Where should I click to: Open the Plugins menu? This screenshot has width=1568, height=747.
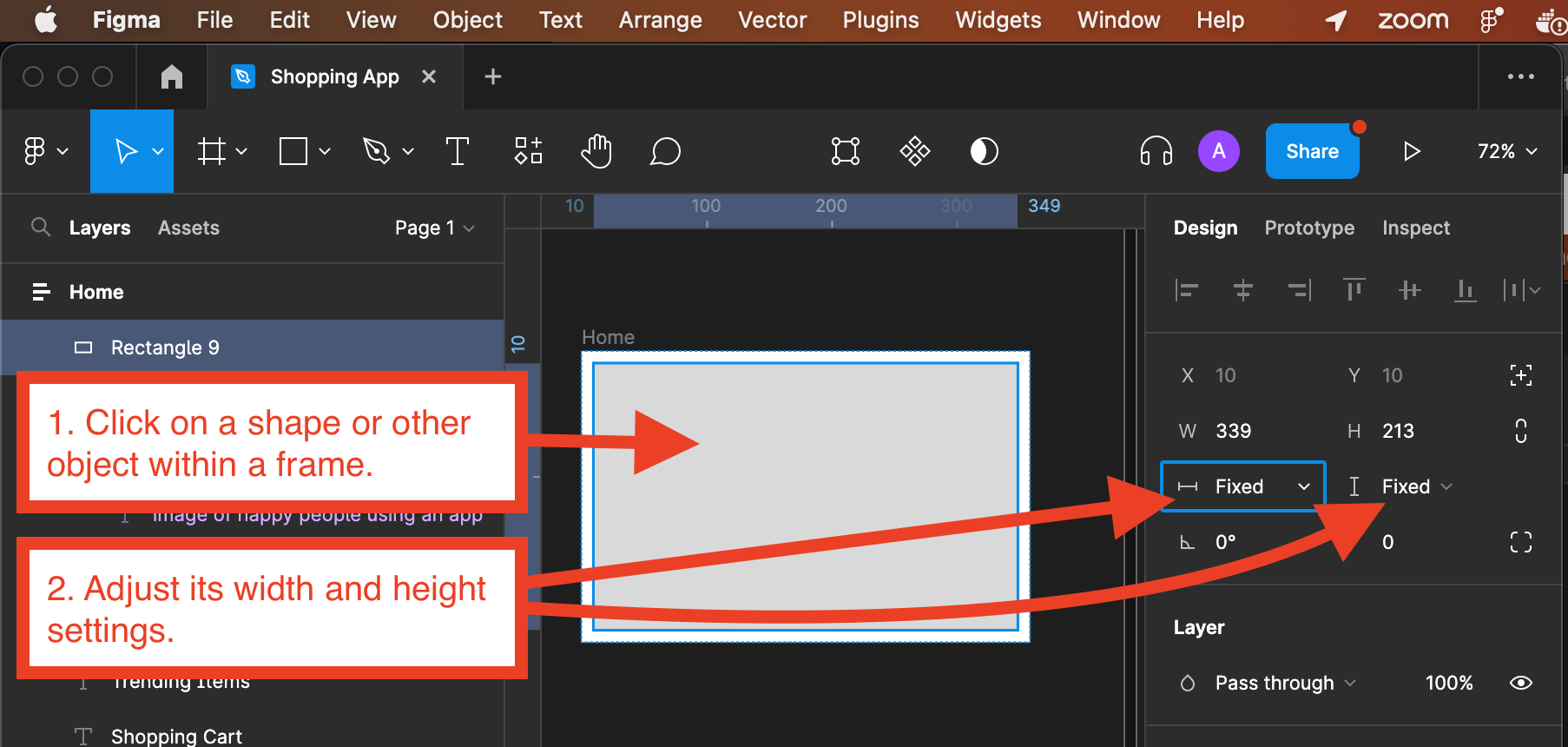click(880, 19)
